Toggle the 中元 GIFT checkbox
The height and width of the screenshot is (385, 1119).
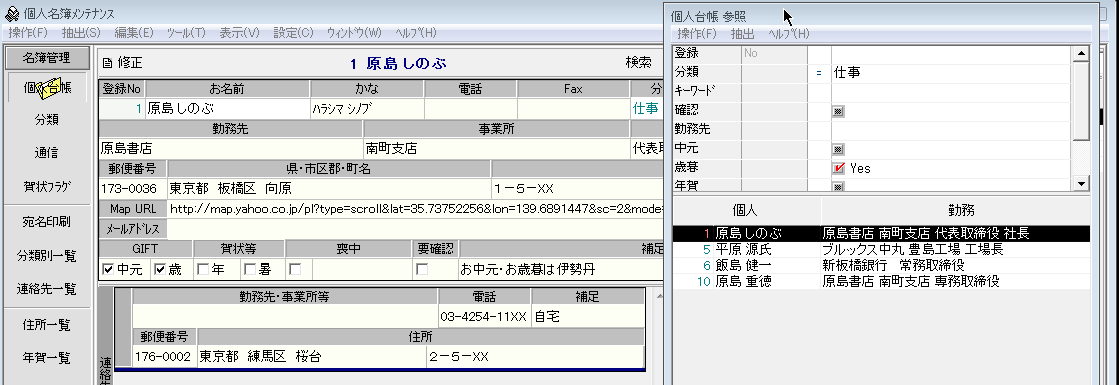[108, 269]
